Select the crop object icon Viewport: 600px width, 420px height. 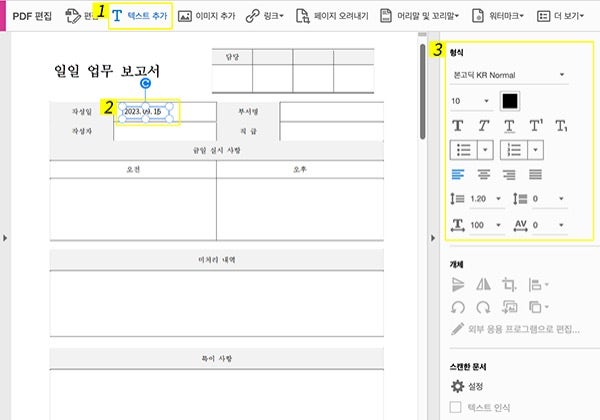(x=509, y=285)
